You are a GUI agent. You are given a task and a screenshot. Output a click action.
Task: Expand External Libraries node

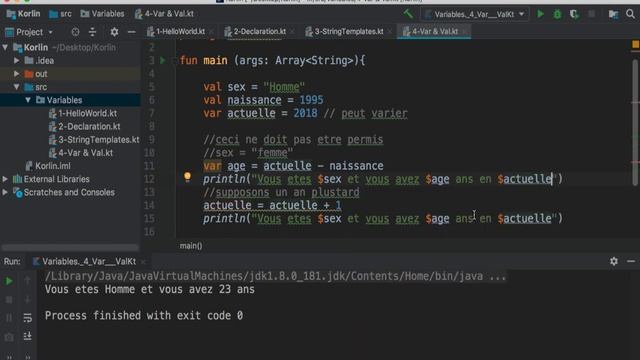5,179
